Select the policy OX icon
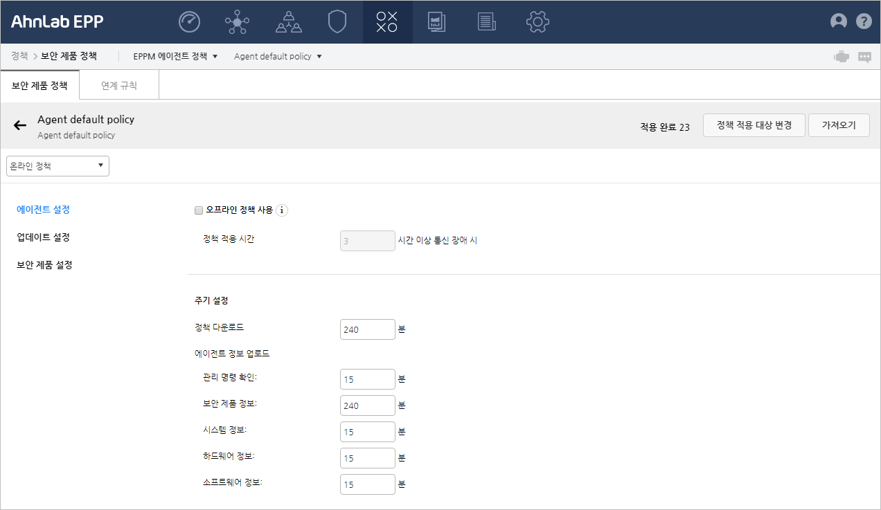This screenshot has height=510, width=881. (387, 22)
